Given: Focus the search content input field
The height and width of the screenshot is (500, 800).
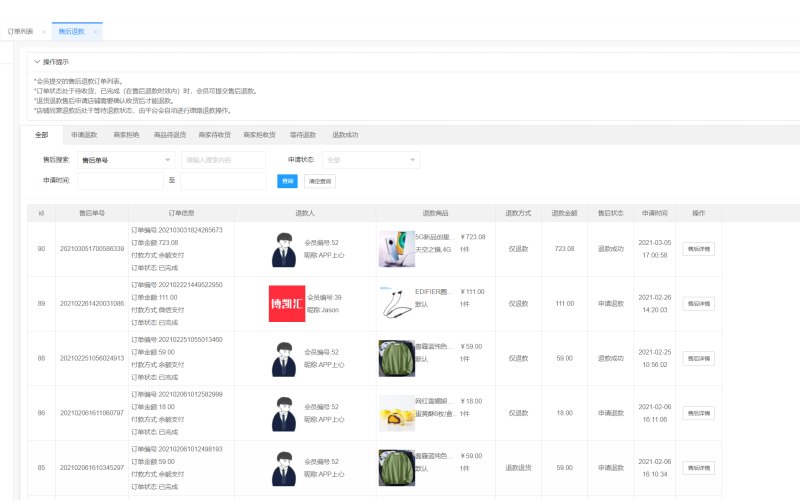Looking at the screenshot, I should tap(223, 160).
